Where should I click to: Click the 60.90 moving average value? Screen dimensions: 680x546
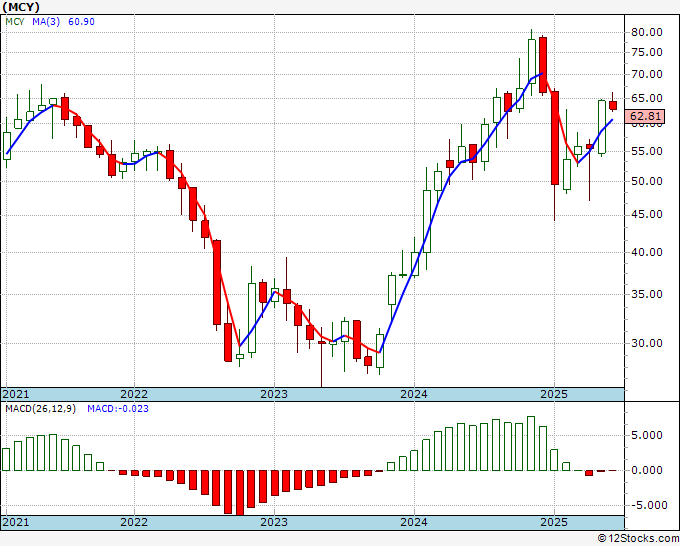(82, 22)
